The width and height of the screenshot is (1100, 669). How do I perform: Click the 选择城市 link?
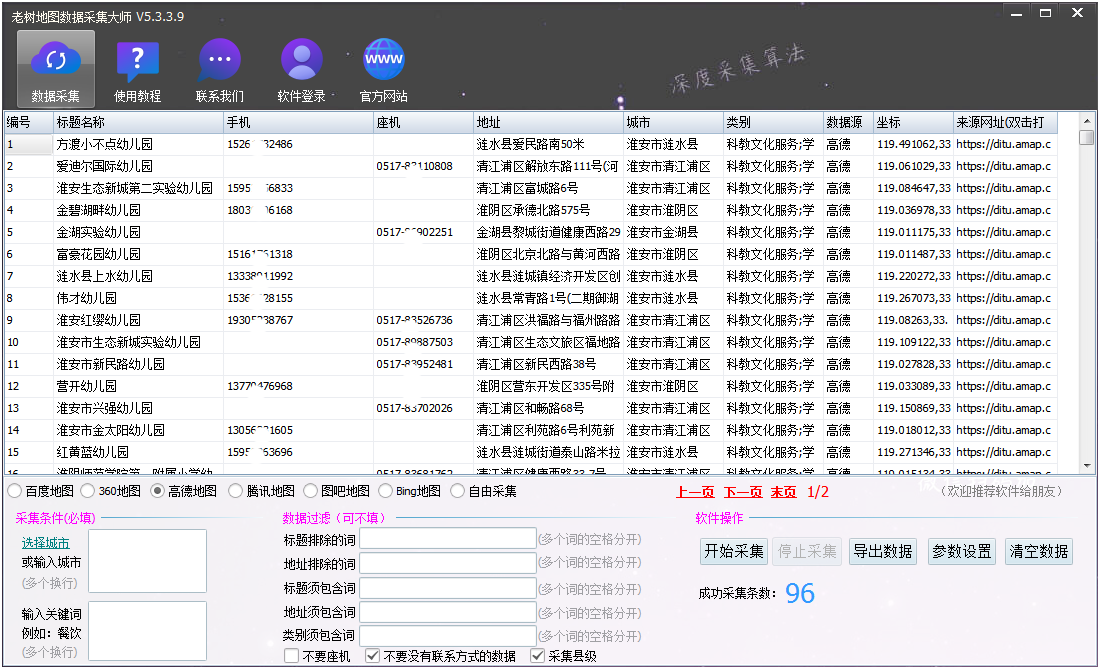pos(45,543)
